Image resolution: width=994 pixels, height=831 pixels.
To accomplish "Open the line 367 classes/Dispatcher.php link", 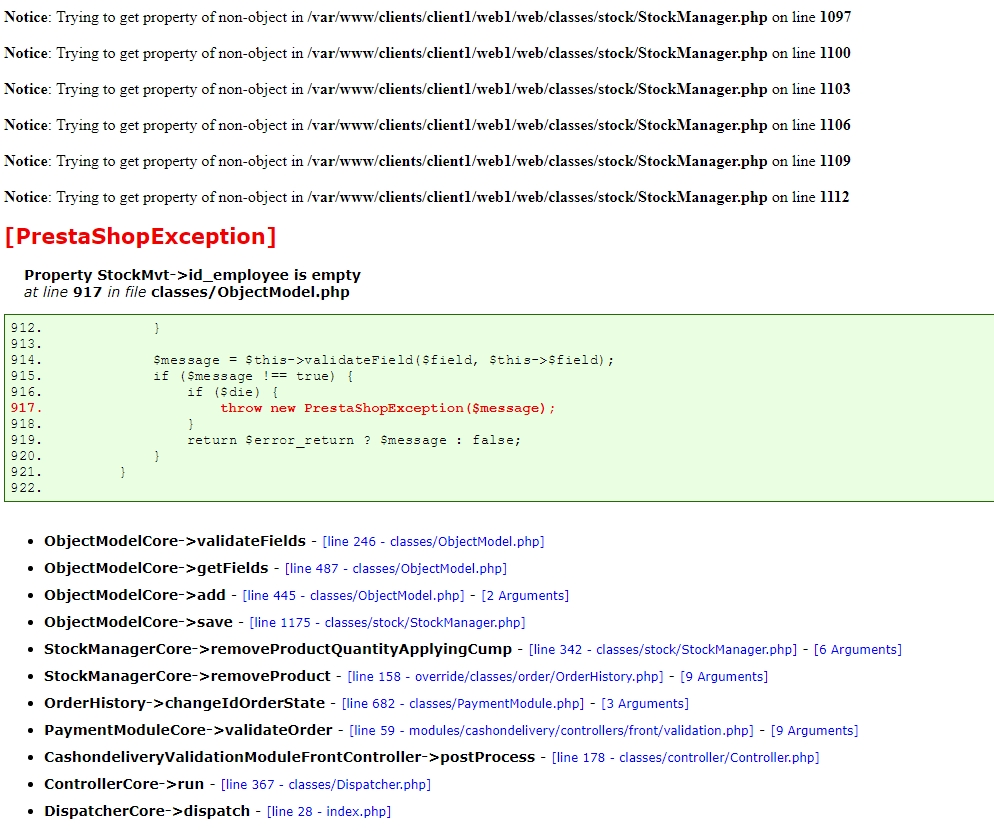I will tap(326, 785).
